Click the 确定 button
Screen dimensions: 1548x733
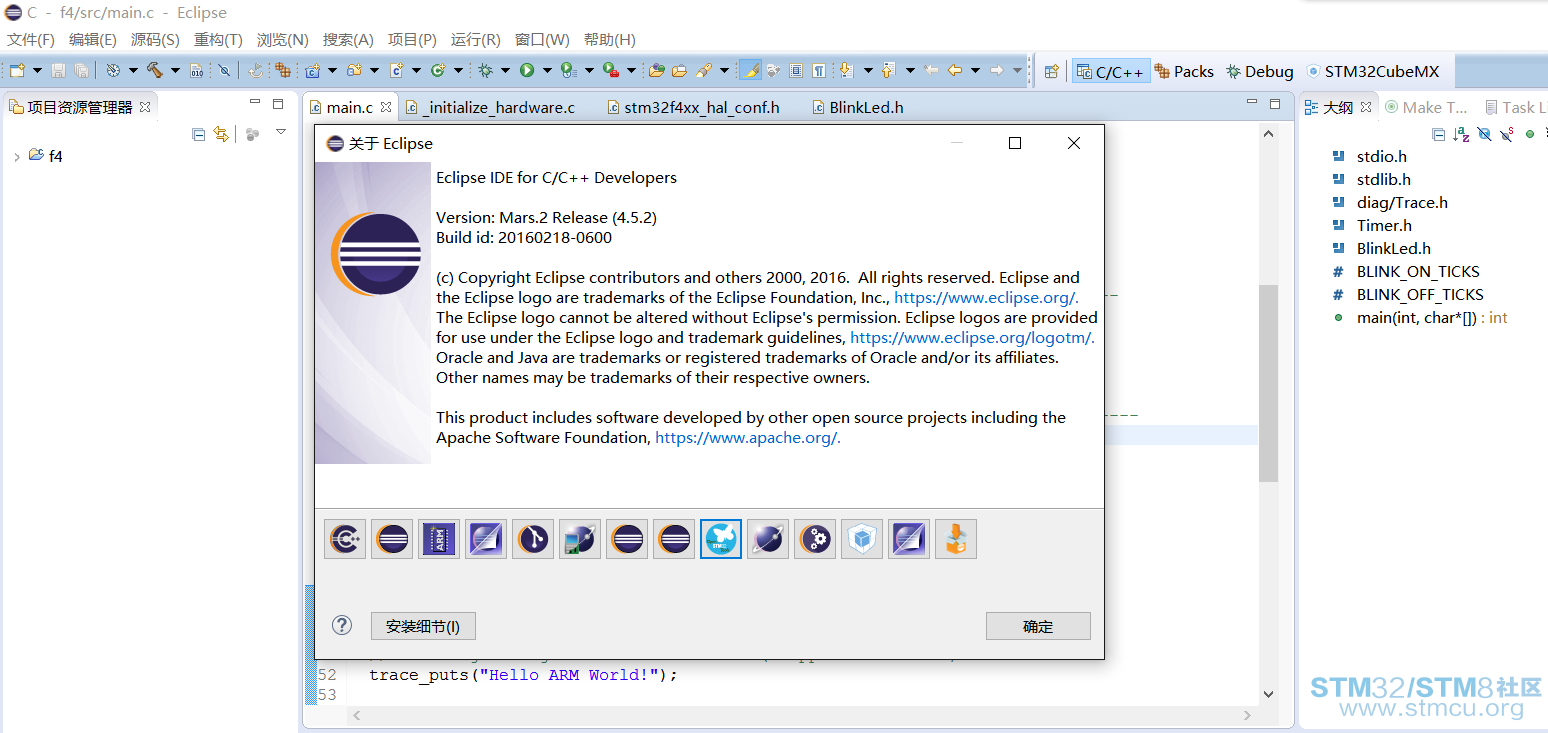tap(1038, 626)
